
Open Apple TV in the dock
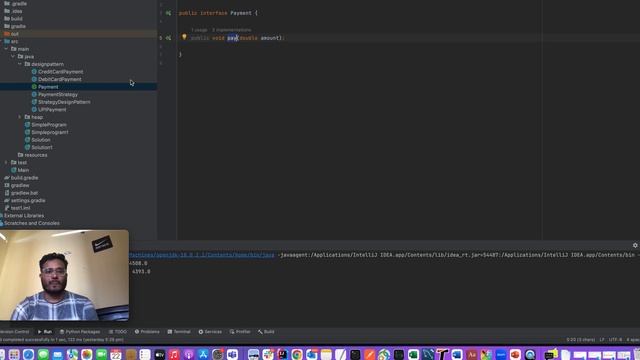(x=160, y=354)
